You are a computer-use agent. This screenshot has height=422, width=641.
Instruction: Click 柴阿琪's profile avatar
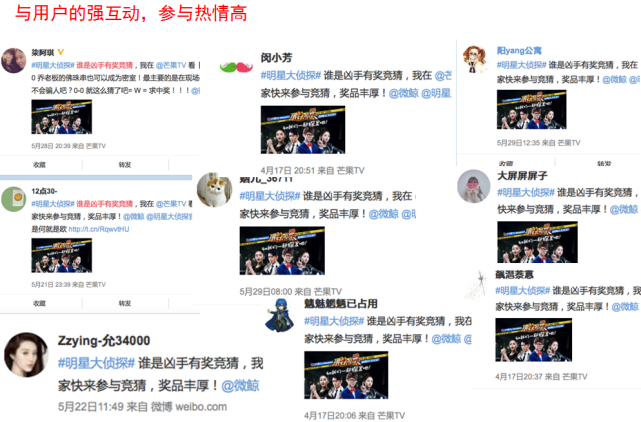(13, 60)
